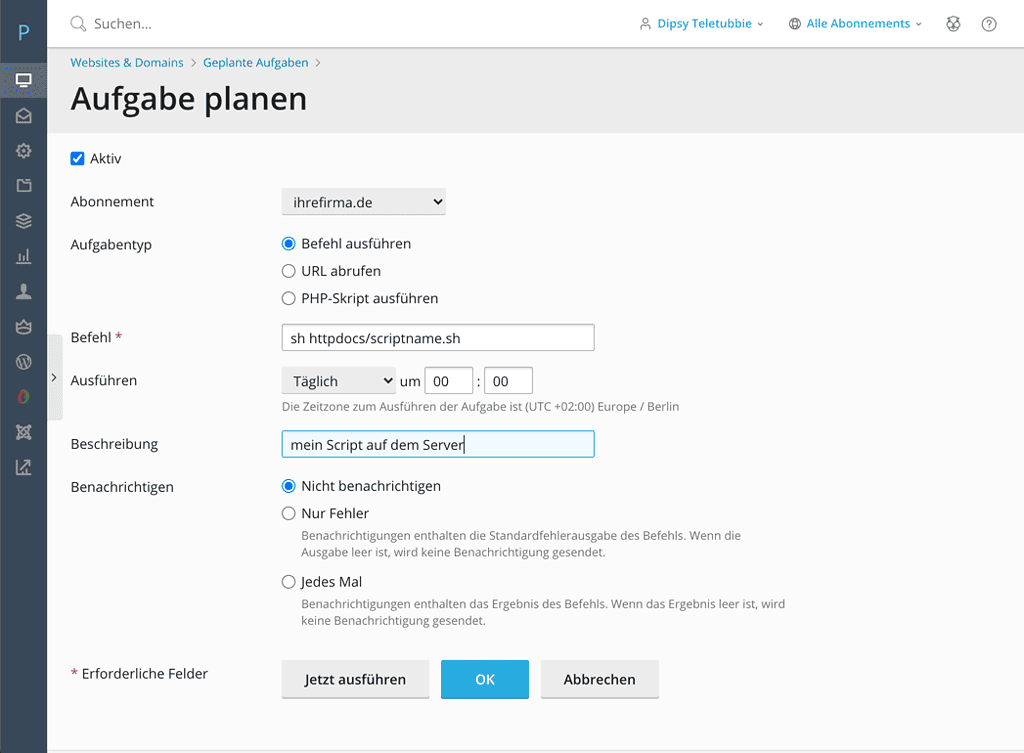
Task: Open the Täglich frequency dropdown
Action: (x=339, y=381)
